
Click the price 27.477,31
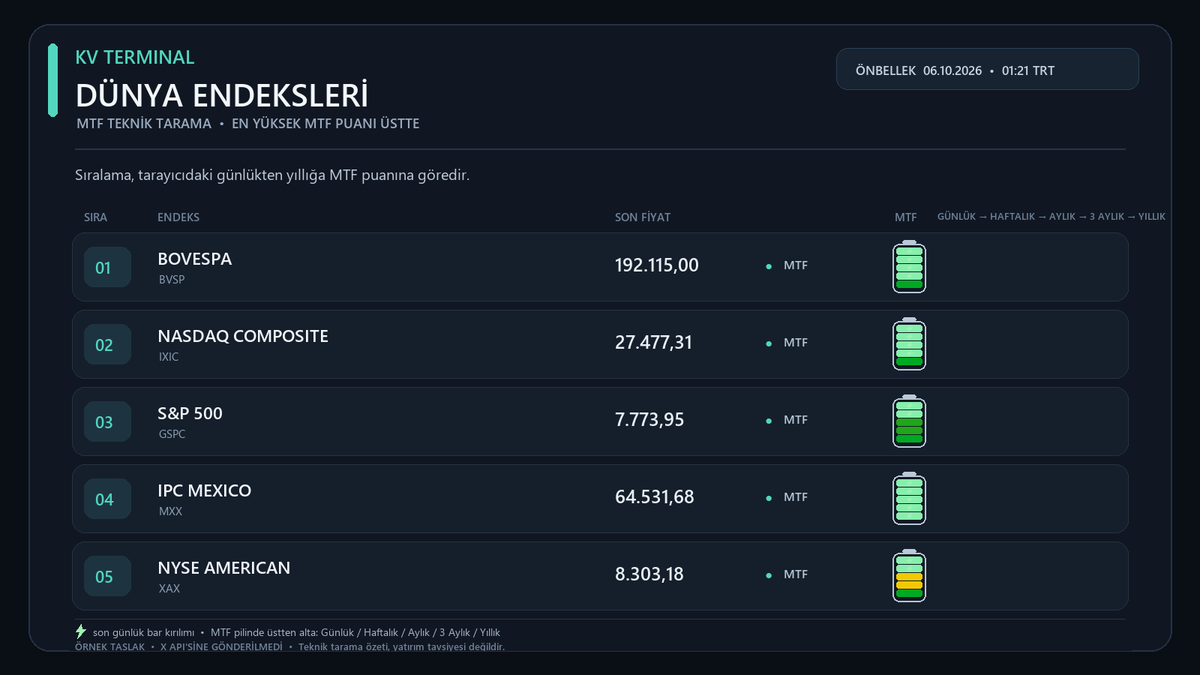(654, 342)
